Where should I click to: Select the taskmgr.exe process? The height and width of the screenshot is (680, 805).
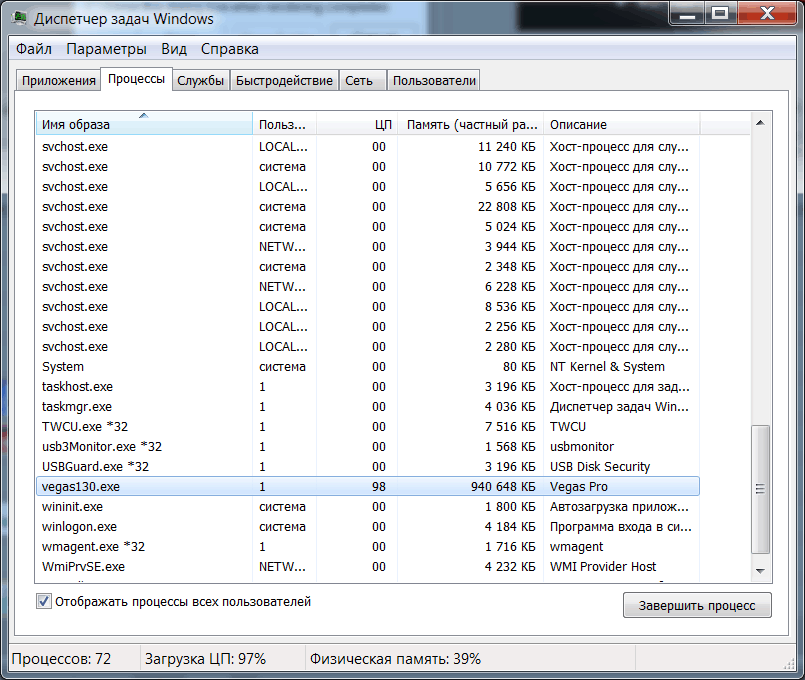click(x=368, y=406)
